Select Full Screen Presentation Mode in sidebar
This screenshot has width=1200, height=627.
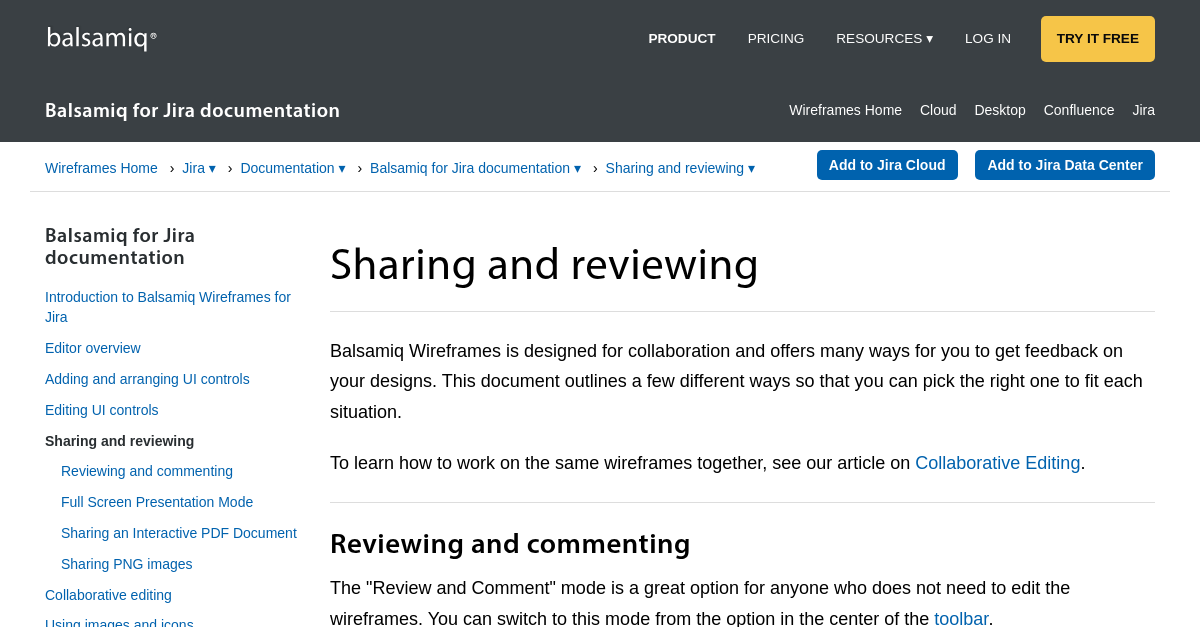(x=157, y=502)
